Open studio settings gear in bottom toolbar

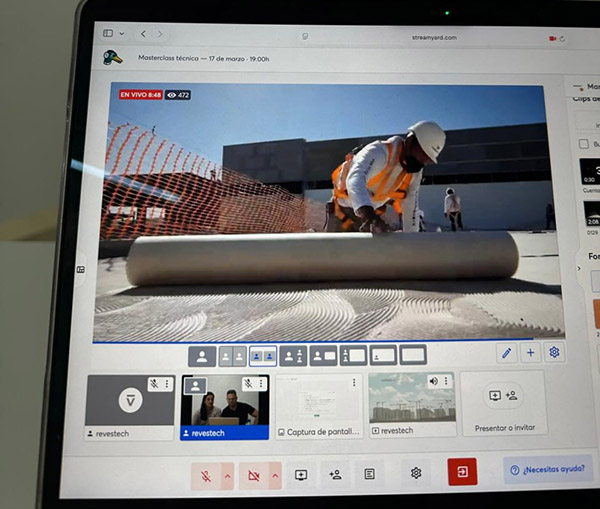[x=416, y=473]
